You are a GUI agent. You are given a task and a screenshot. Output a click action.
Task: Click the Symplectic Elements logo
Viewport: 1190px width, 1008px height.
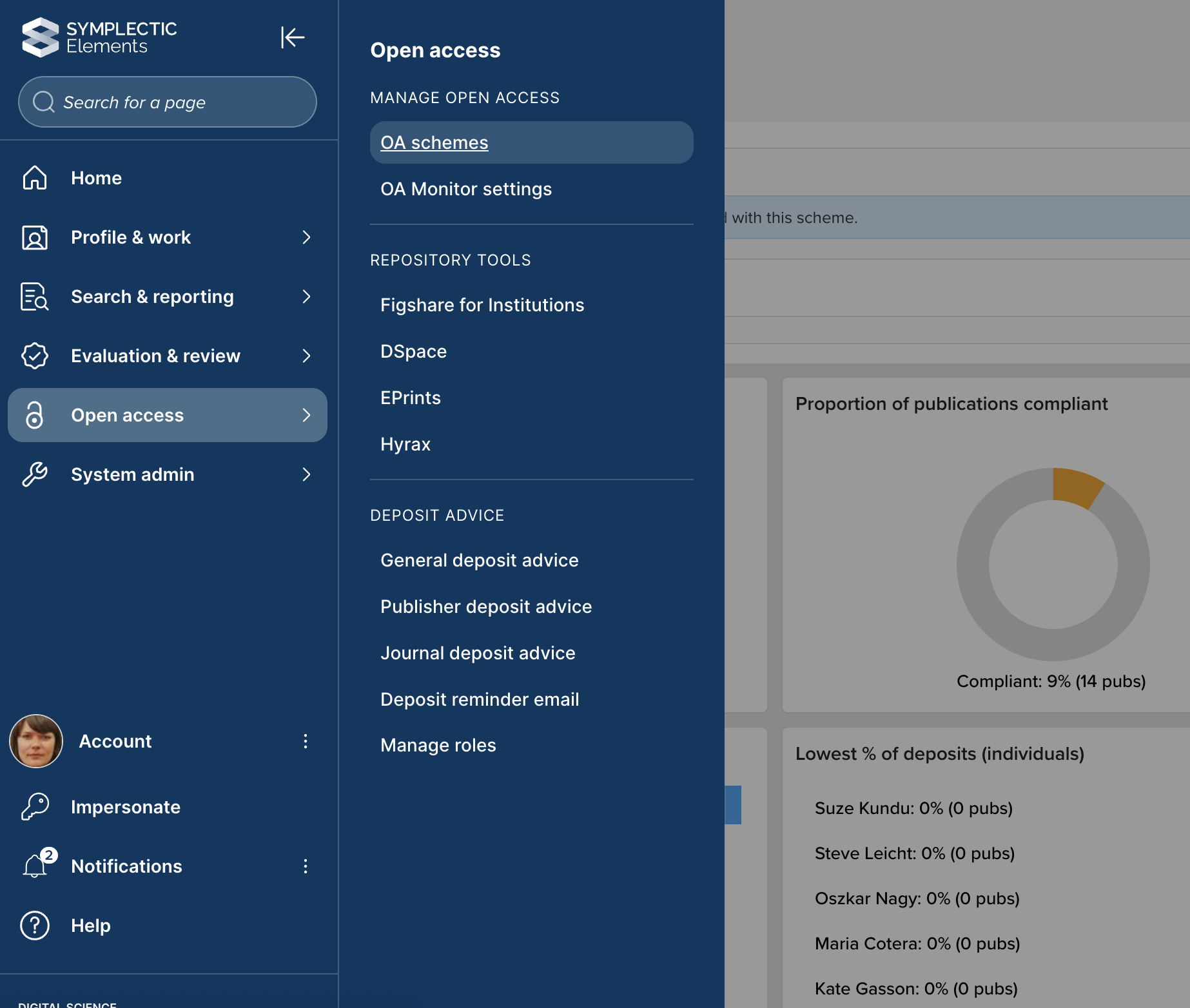coord(99,37)
